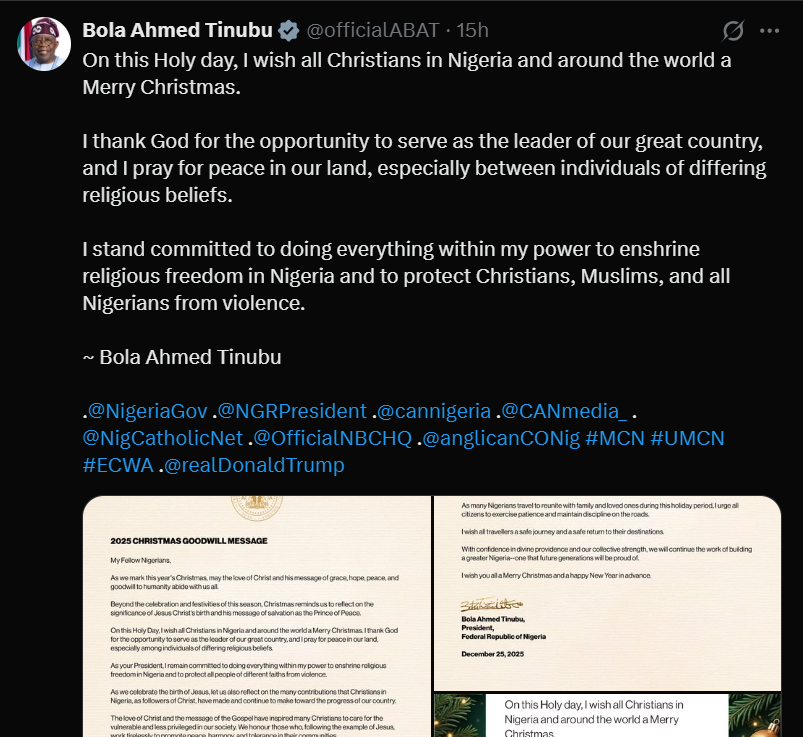Open the @OfficialNBCHQ mention
The image size is (803, 737).
(x=333, y=438)
